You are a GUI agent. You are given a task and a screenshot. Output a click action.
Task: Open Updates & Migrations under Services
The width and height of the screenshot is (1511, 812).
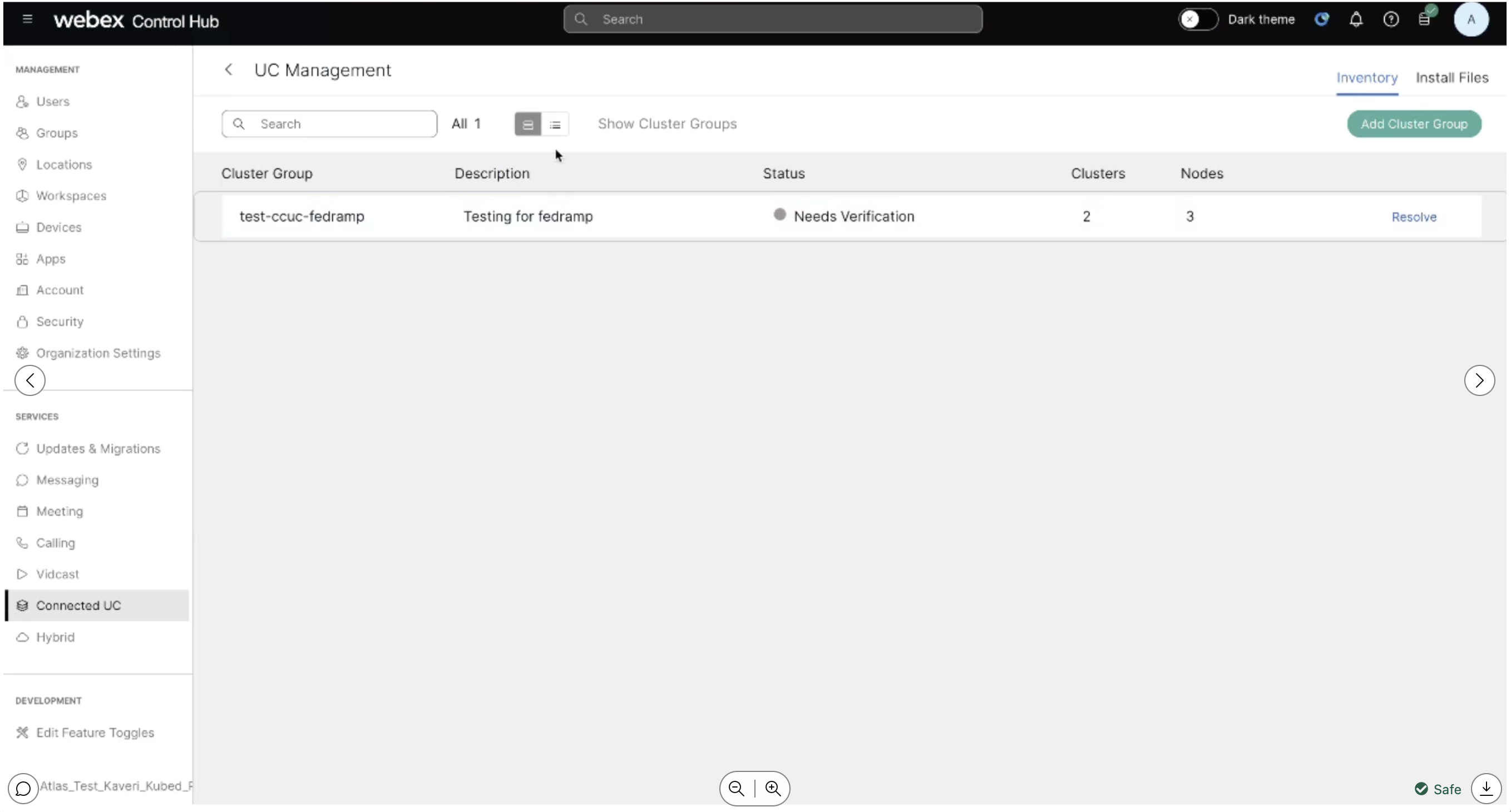click(x=97, y=448)
